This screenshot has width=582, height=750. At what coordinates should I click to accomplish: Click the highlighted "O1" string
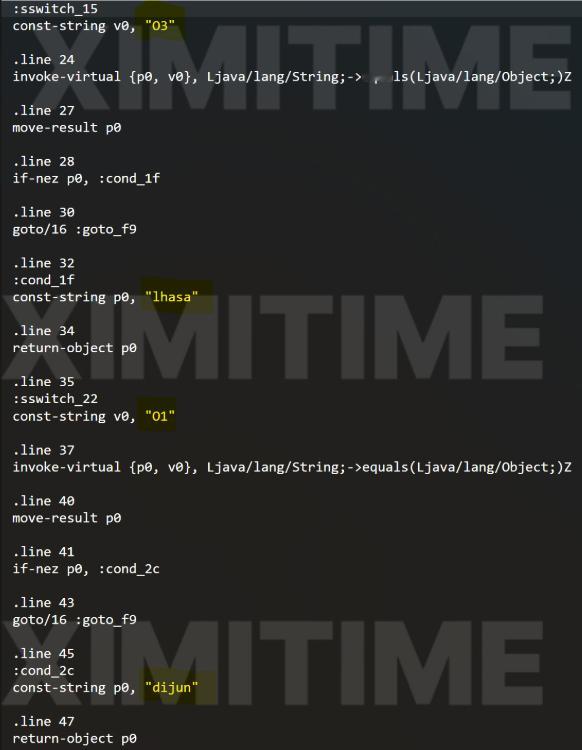pos(160,416)
